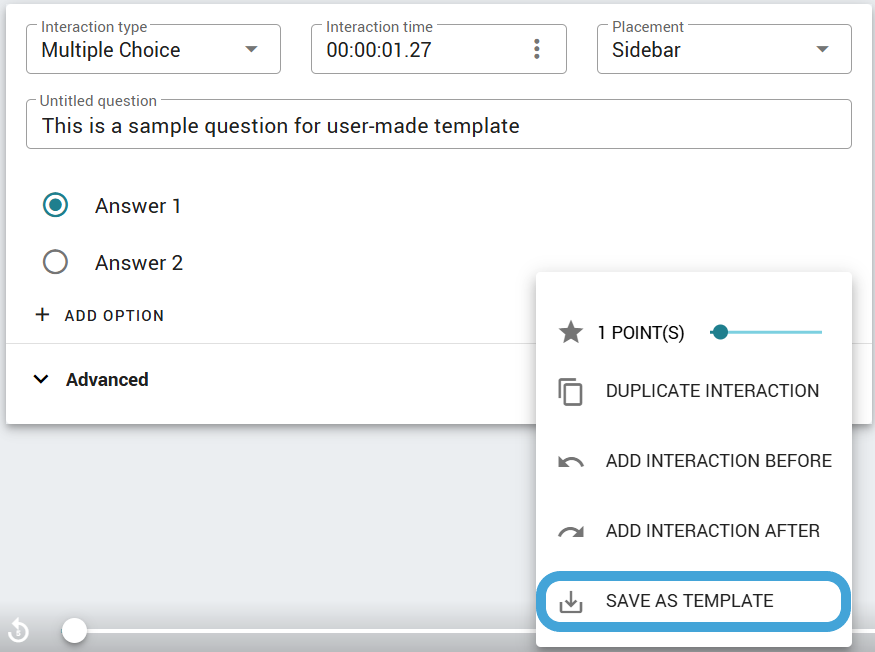
Task: Click the star points icon
Action: pos(570,332)
